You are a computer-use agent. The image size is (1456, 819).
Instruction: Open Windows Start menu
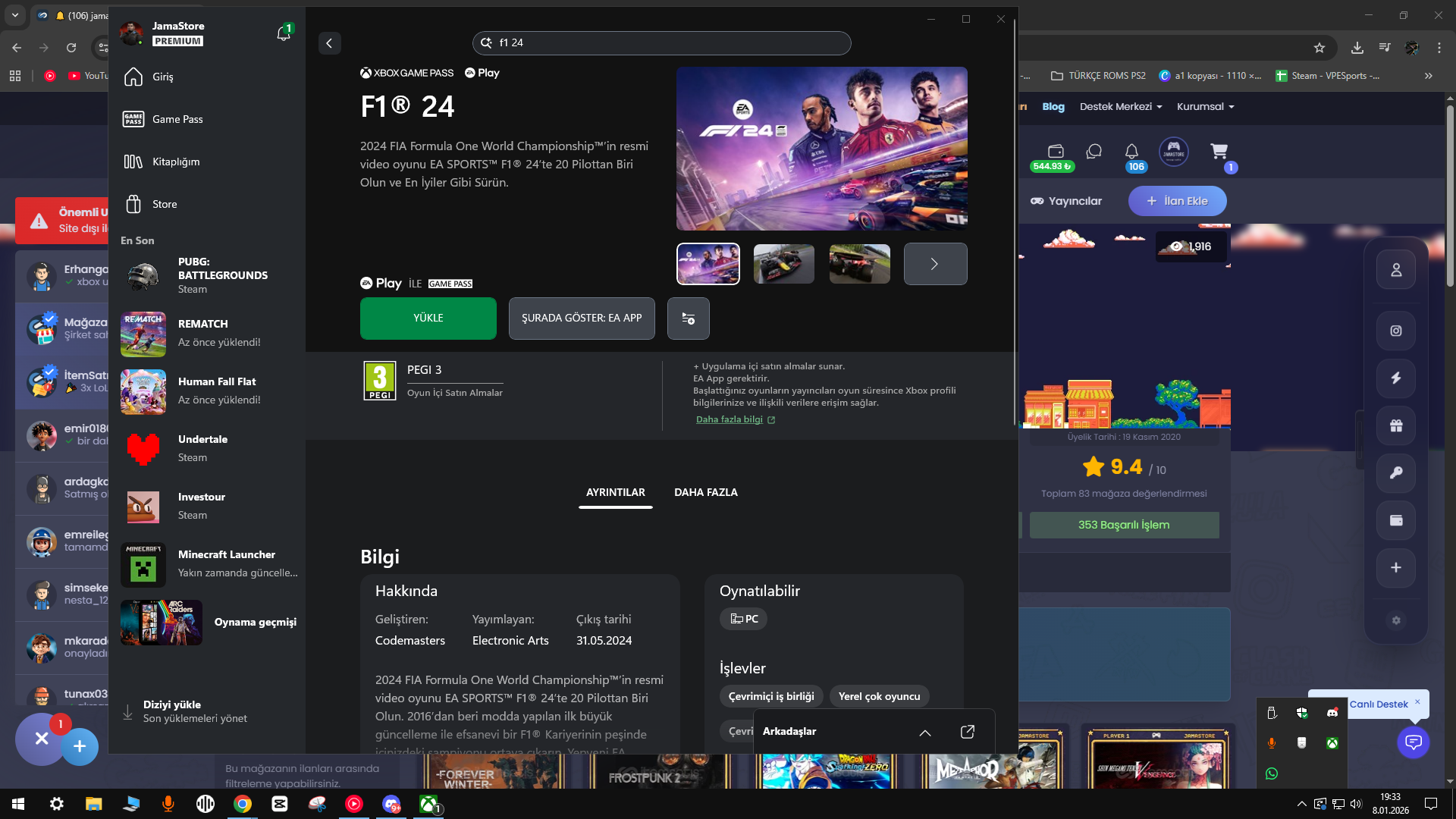point(18,804)
